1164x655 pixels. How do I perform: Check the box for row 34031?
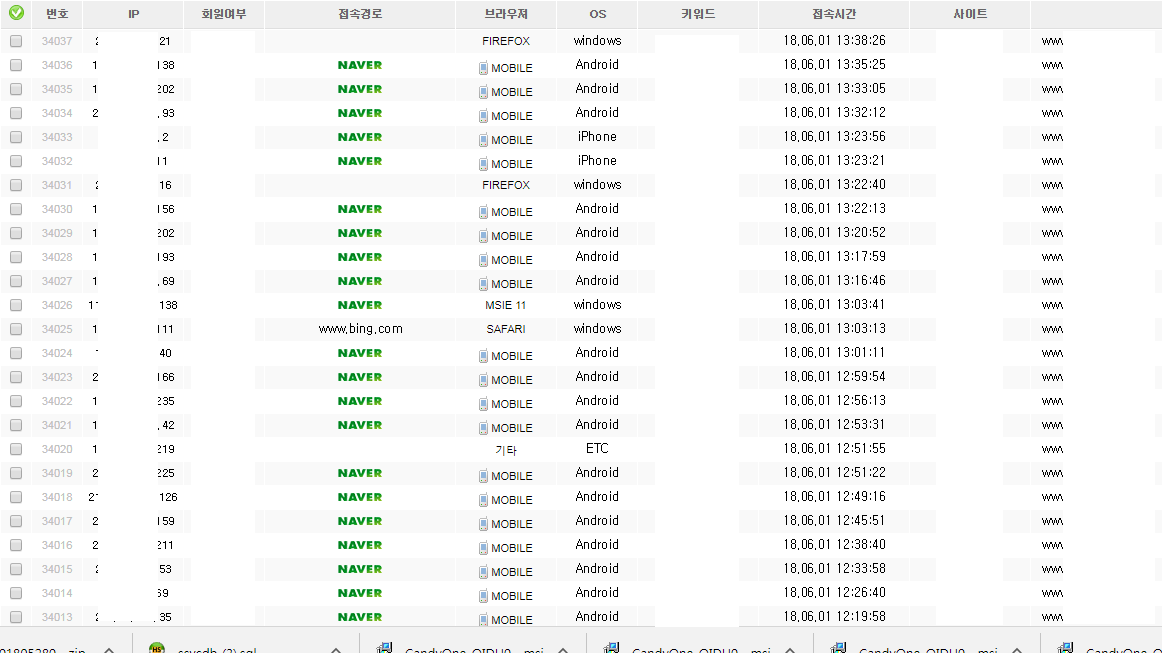[16, 186]
